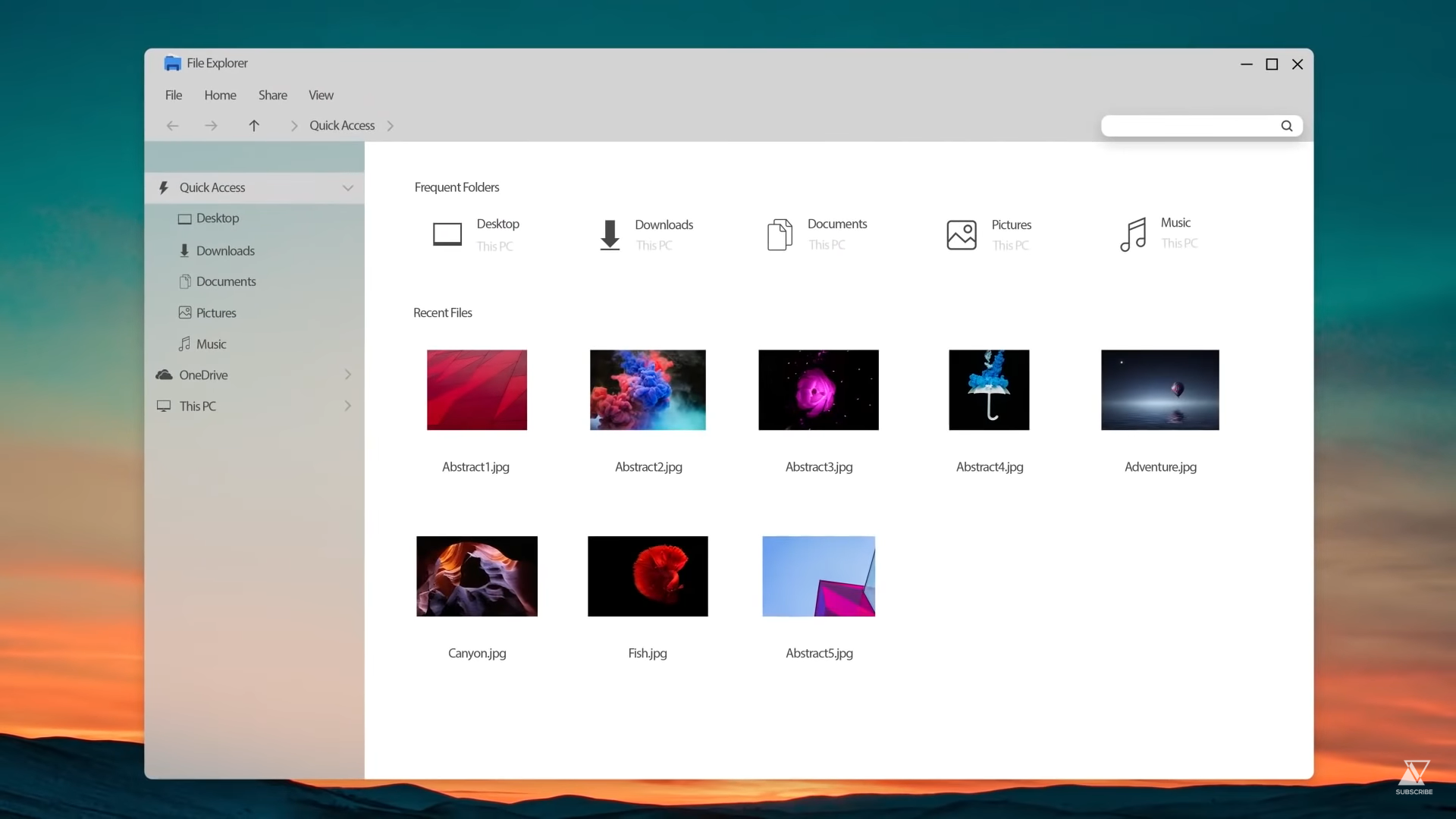Click the Abstract4.jpg file name
This screenshot has width=1456, height=819.
[x=990, y=467]
